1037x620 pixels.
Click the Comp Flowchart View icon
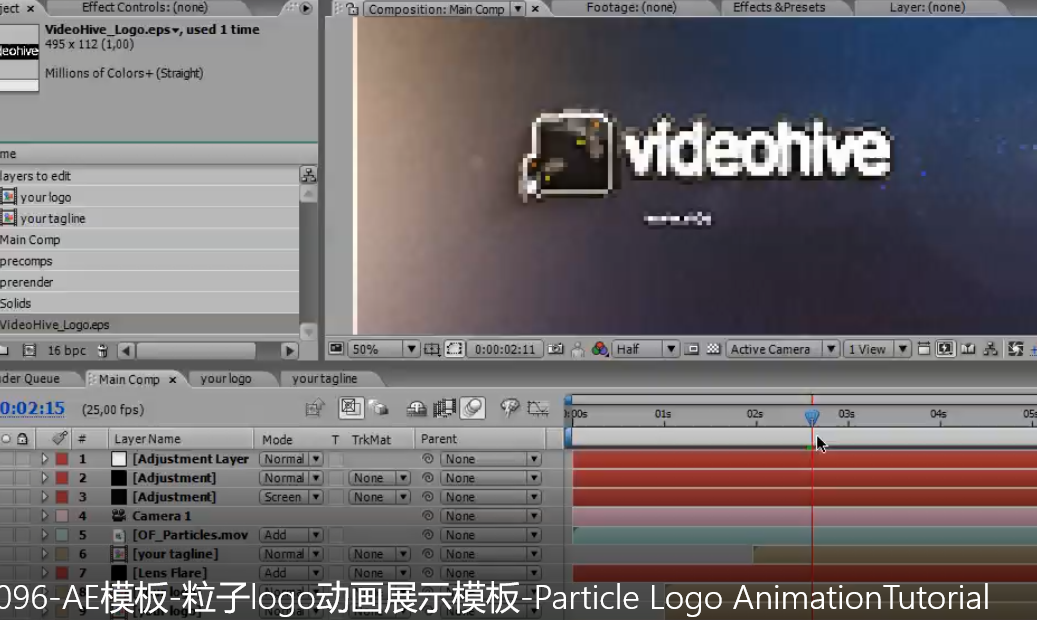(x=990, y=349)
